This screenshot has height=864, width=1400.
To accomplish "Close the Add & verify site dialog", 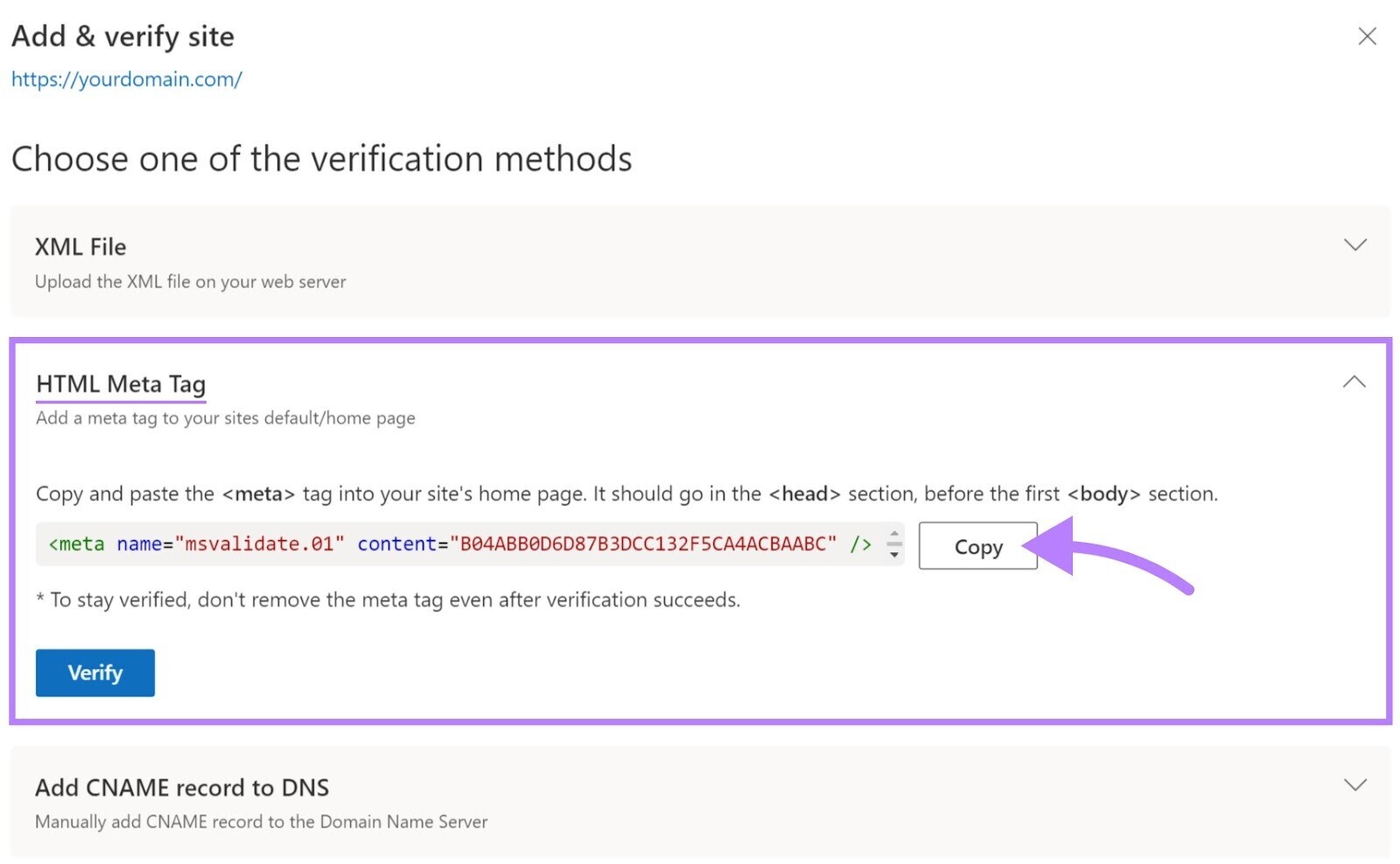I will coord(1367,36).
